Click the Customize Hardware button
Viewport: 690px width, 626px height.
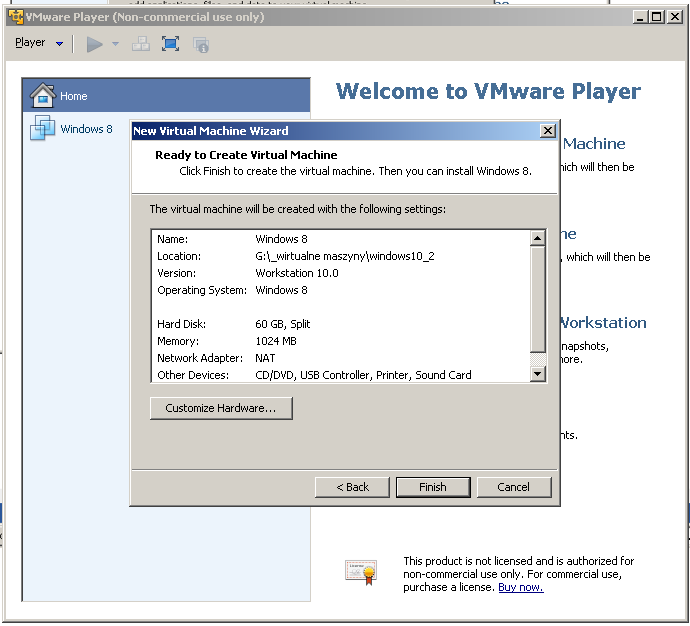click(221, 408)
